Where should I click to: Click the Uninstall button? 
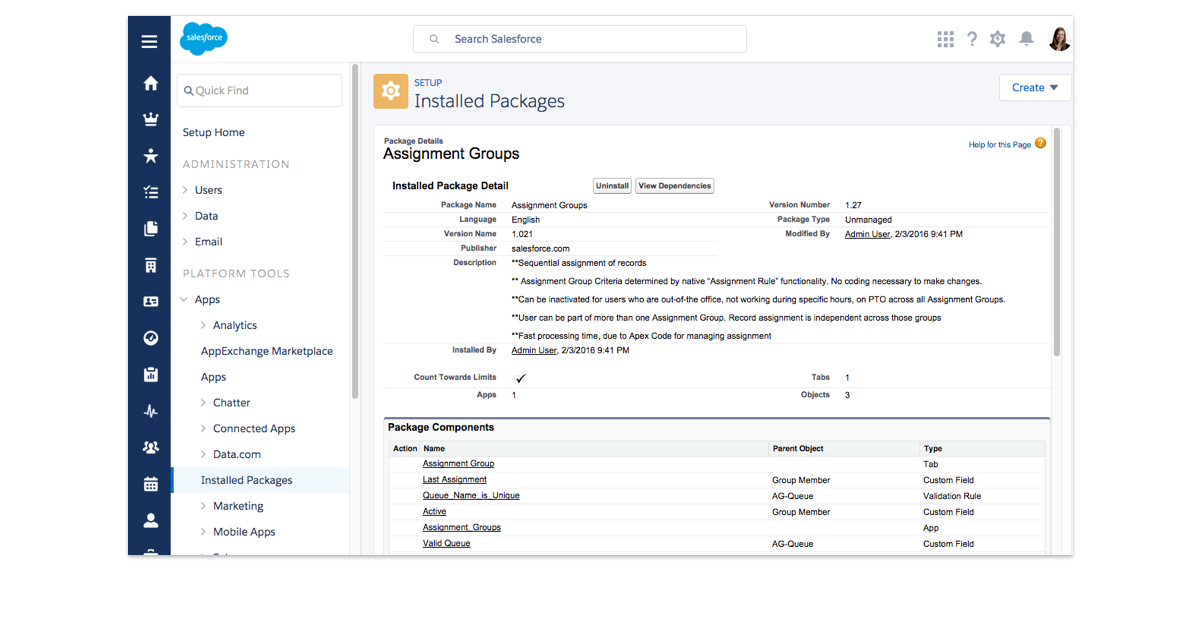point(612,186)
